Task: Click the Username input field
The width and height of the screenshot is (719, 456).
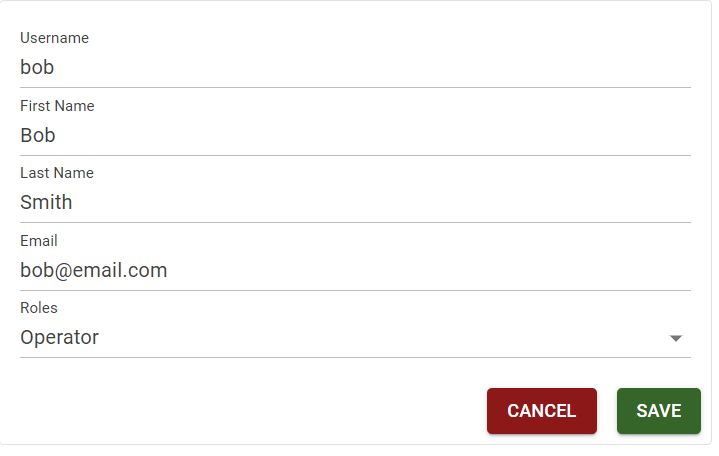Action: pyautogui.click(x=355, y=68)
